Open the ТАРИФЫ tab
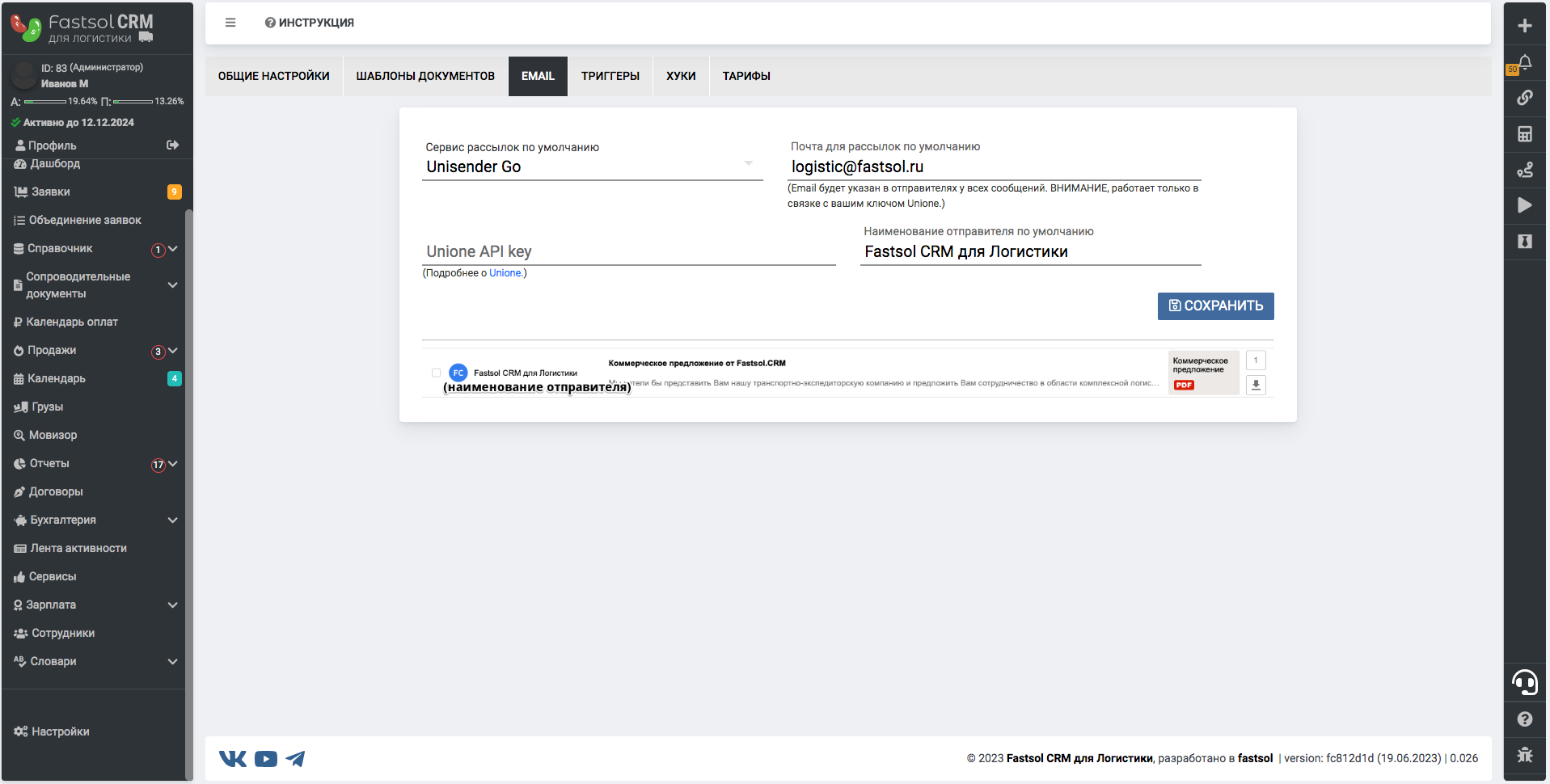This screenshot has height=784, width=1550. 746,76
